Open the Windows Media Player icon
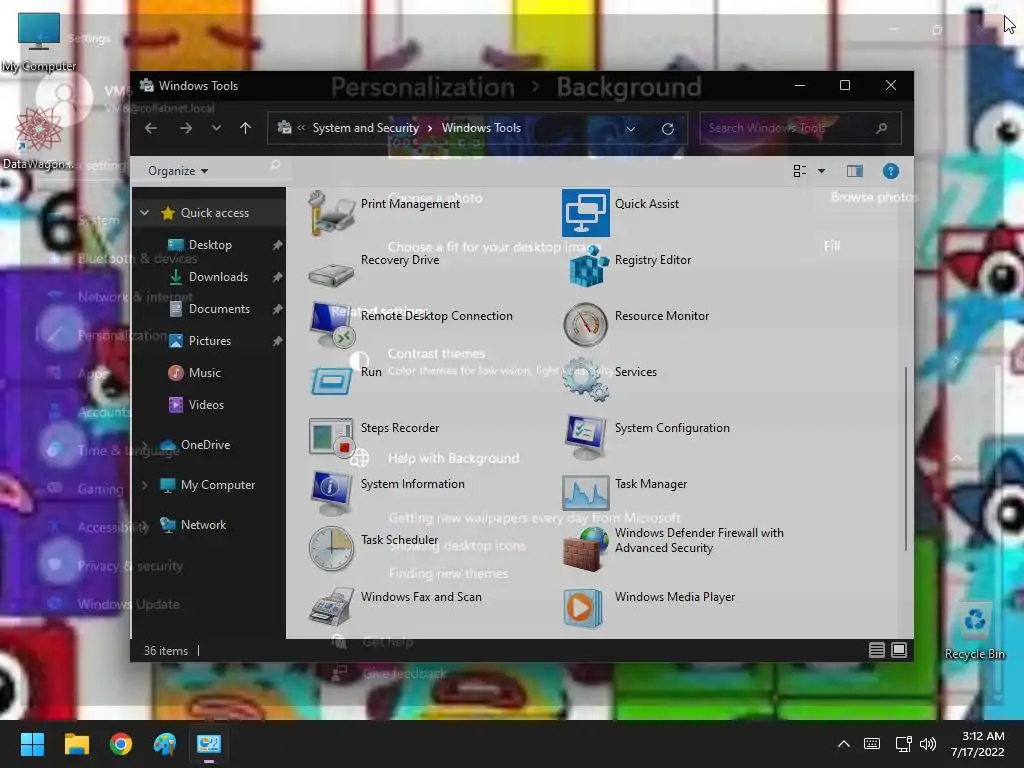Viewport: 1024px width, 768px height. pyautogui.click(x=583, y=607)
